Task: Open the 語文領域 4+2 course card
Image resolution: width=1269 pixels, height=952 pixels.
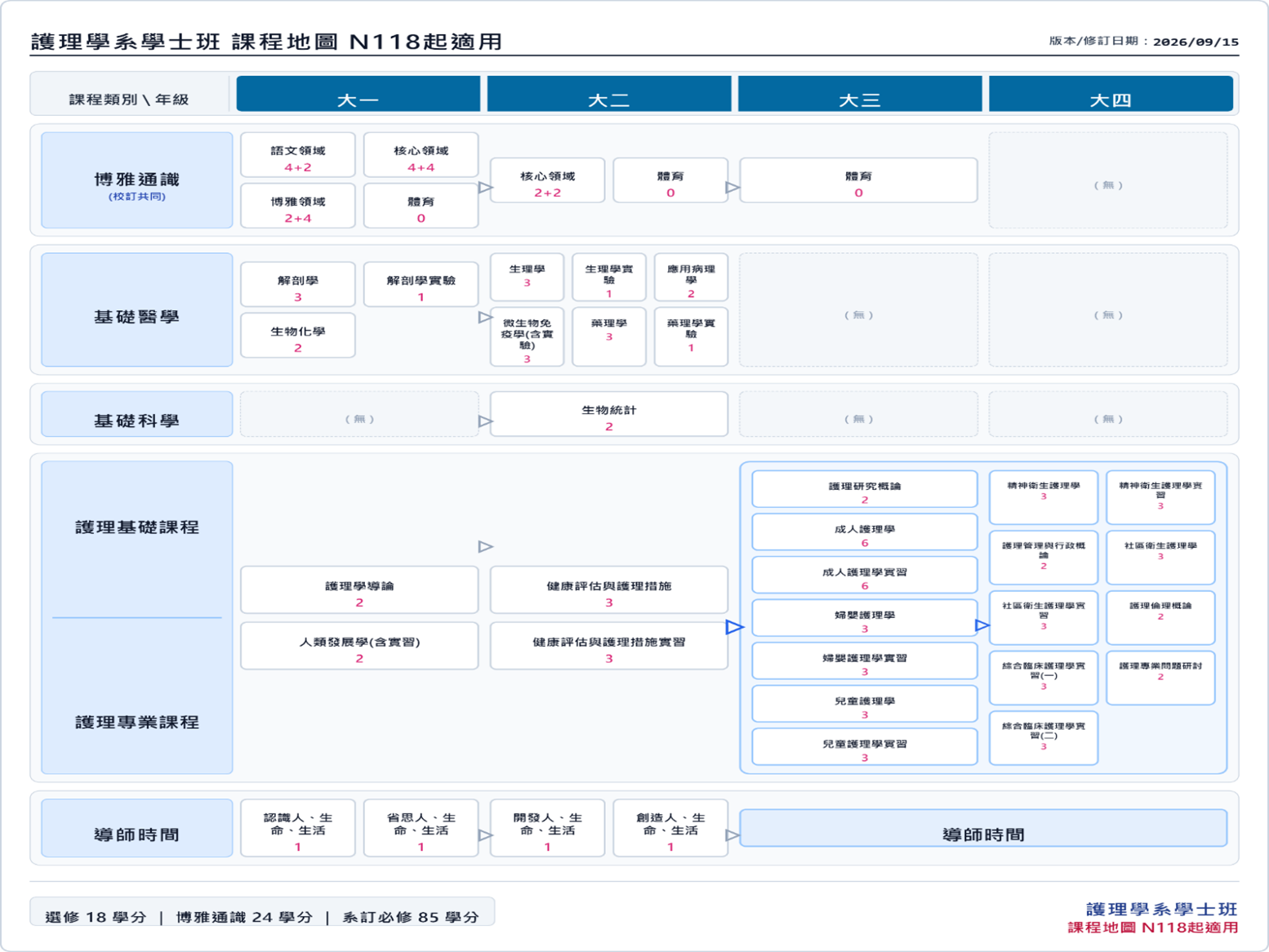Action: [298, 155]
